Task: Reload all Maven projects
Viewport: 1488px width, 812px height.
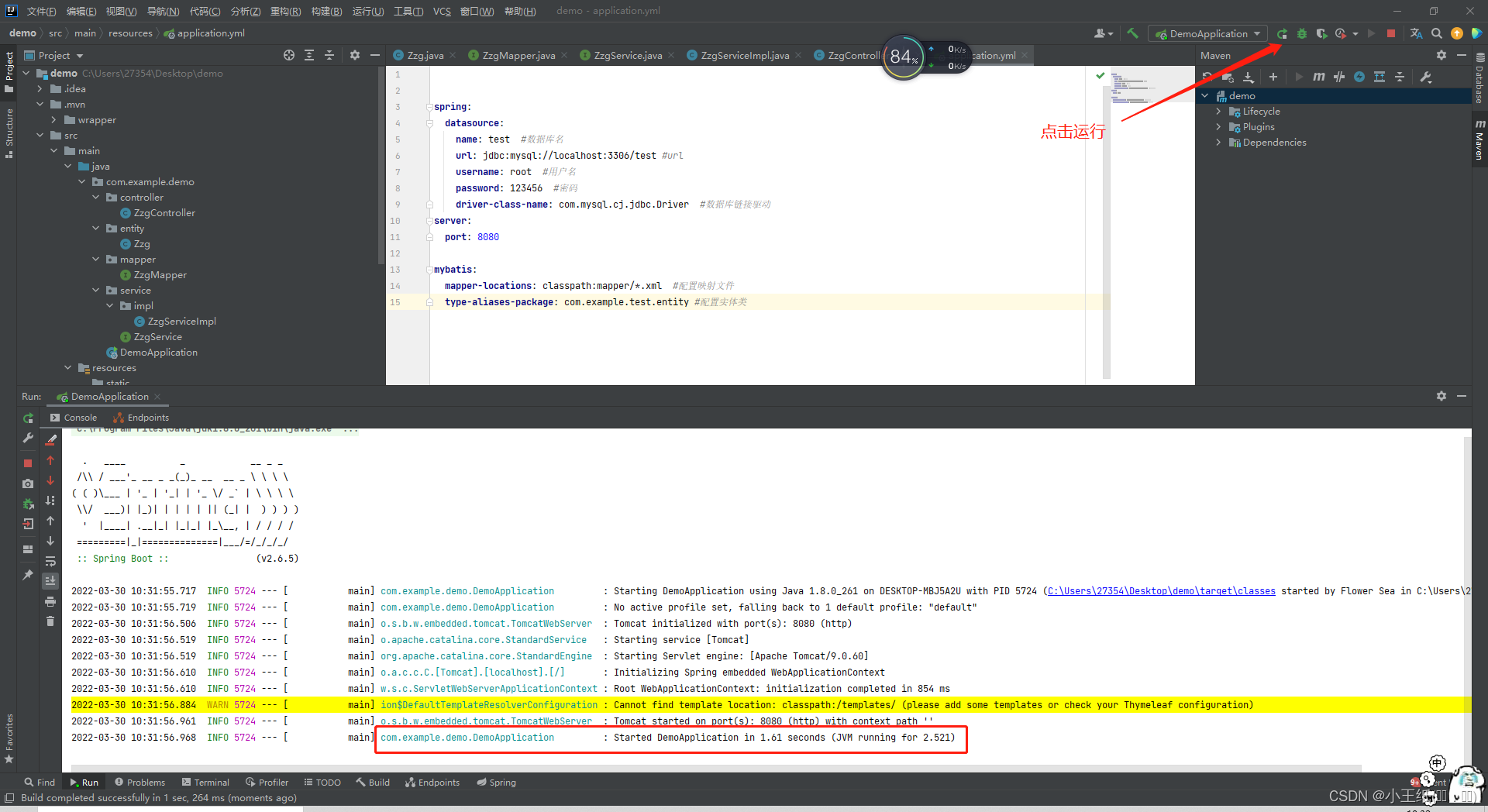Action: tap(1207, 77)
